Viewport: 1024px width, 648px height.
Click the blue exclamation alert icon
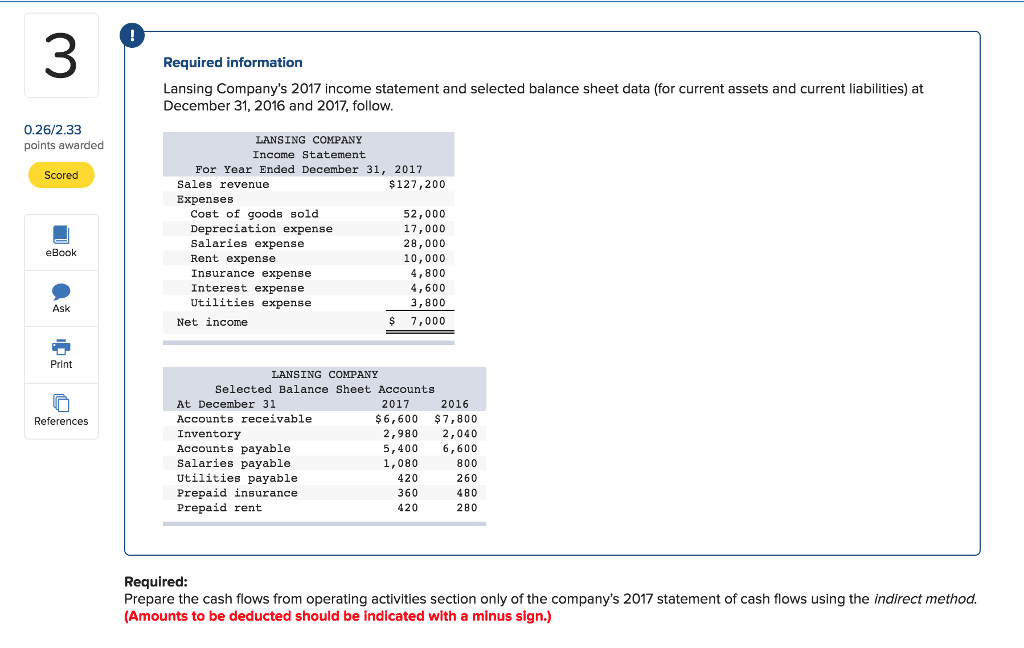point(133,35)
